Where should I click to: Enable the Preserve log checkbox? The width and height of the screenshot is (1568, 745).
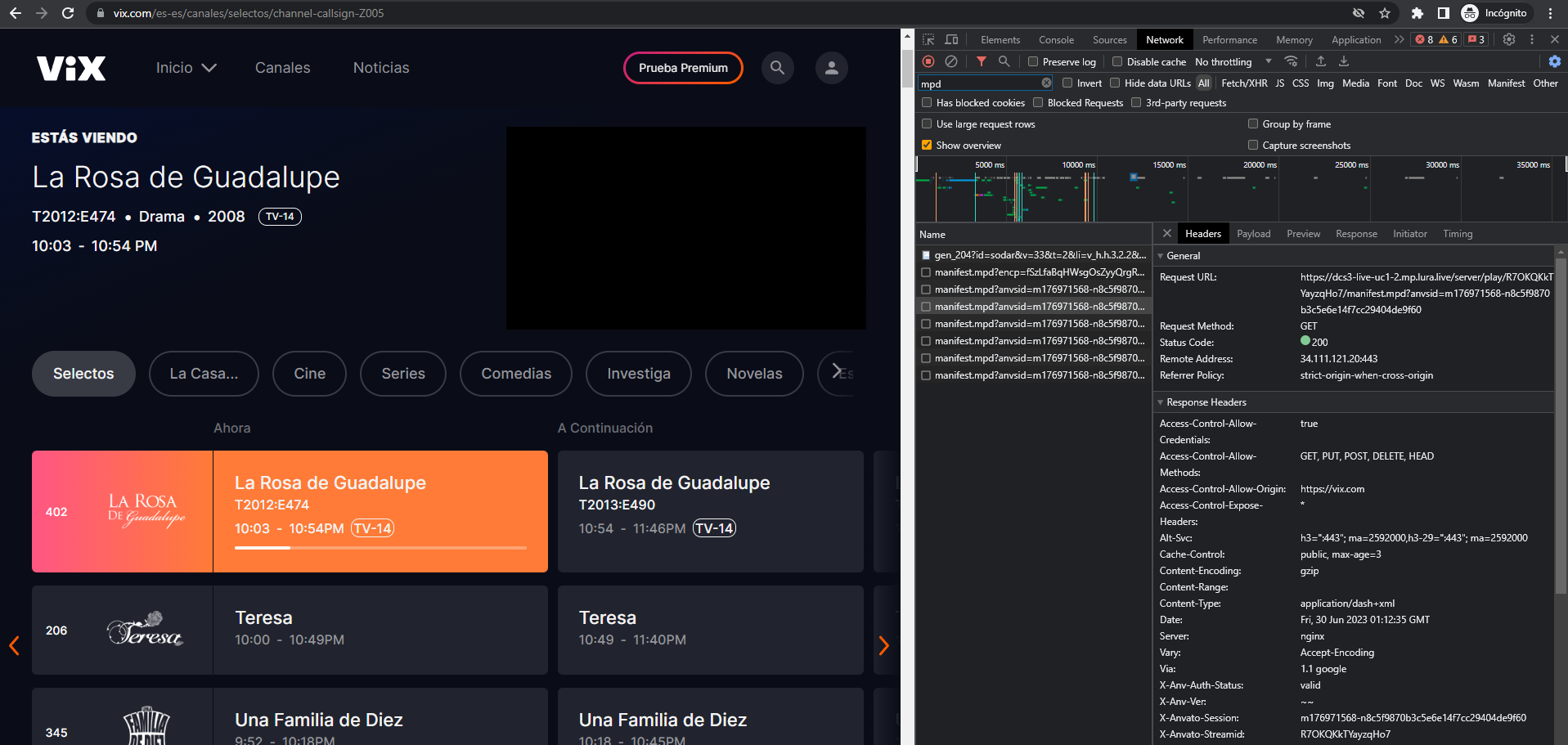click(x=1034, y=61)
